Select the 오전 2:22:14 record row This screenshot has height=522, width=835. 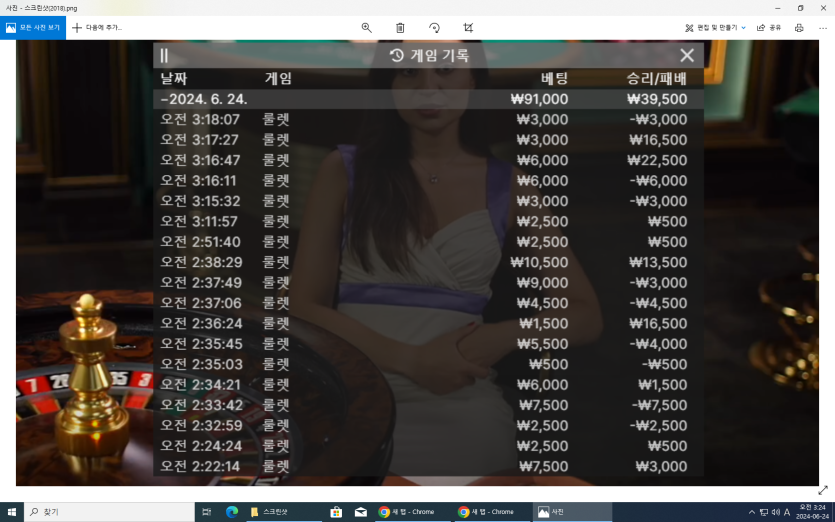428,467
